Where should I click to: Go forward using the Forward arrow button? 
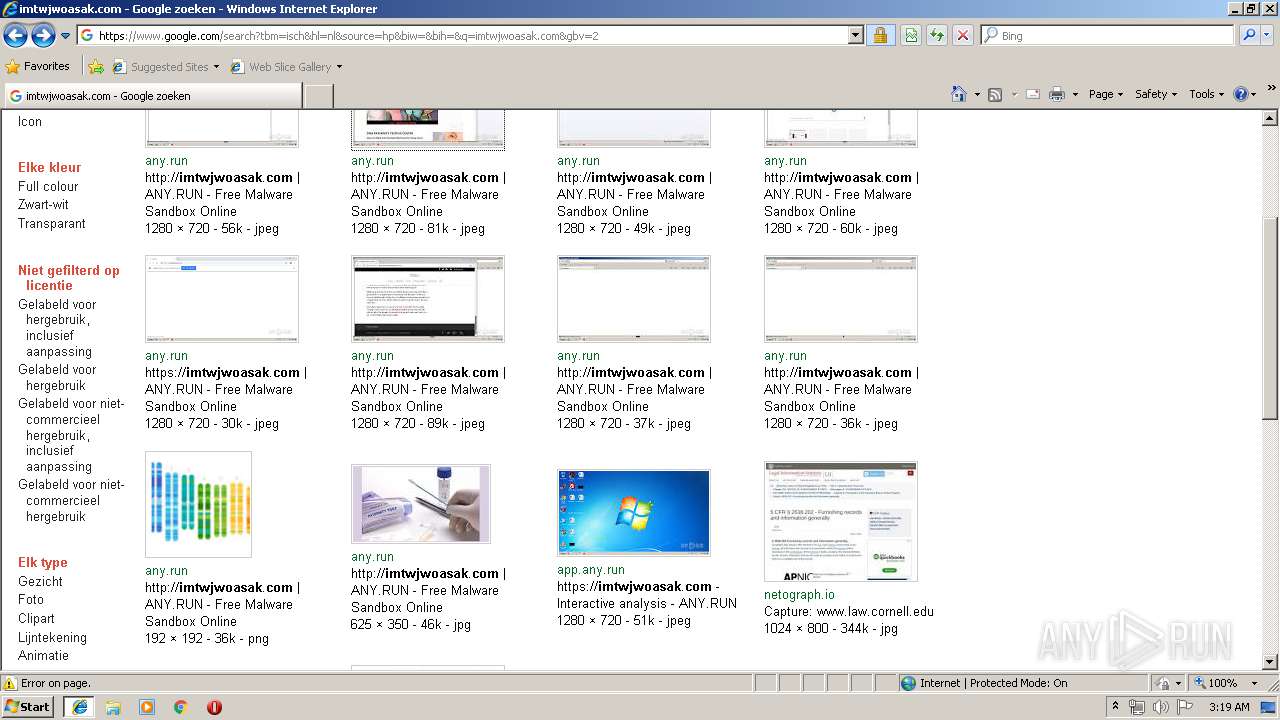click(43, 36)
